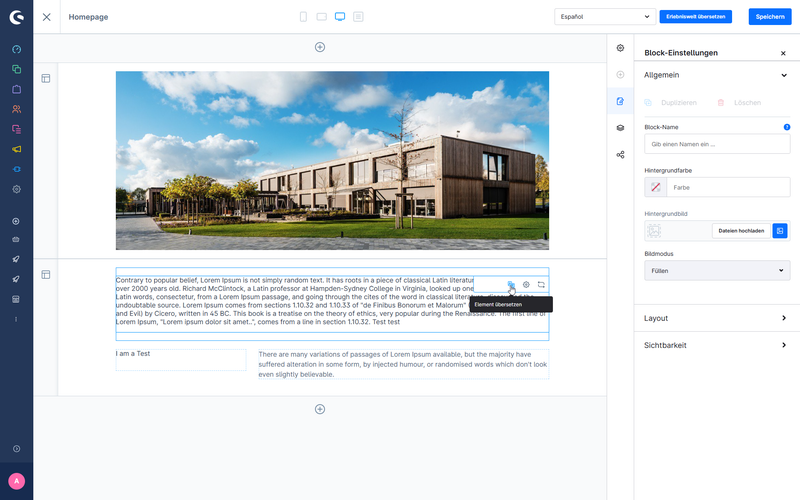Click the element settings gear icon
Viewport: 800px width, 500px height.
point(526,285)
